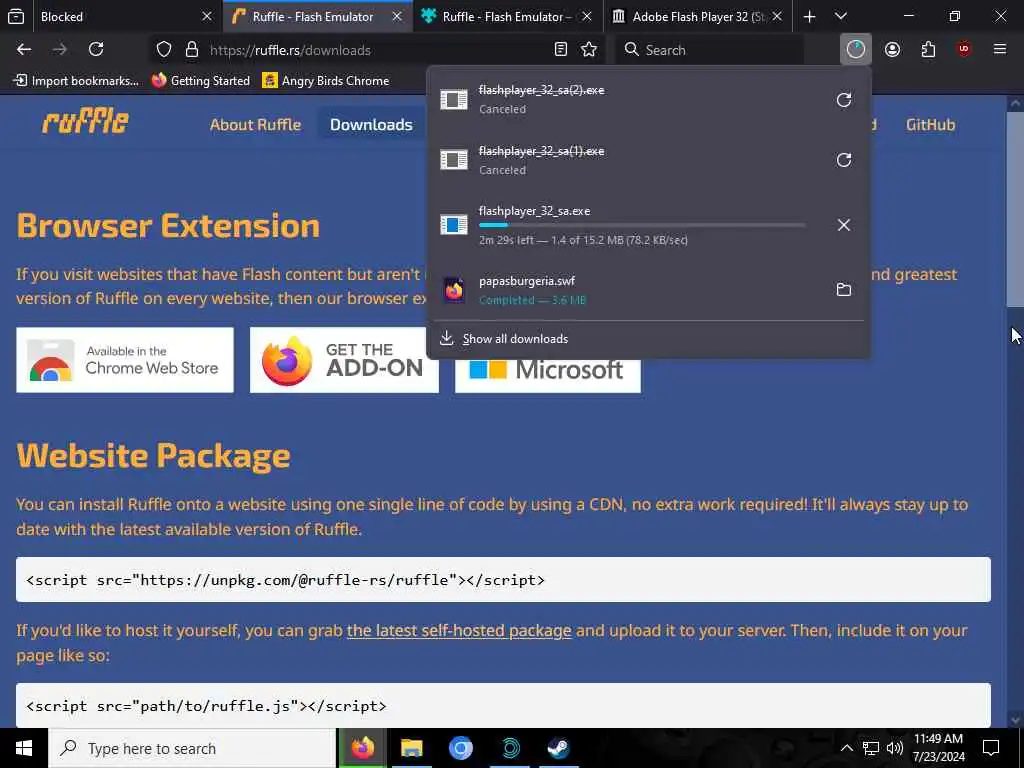This screenshot has height=768, width=1024.
Task: Select the Downloads nav item
Action: click(x=371, y=124)
